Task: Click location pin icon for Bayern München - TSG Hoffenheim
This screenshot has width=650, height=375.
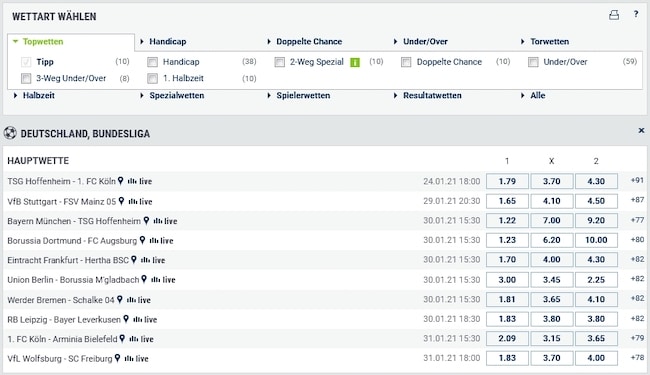Action: (x=146, y=220)
